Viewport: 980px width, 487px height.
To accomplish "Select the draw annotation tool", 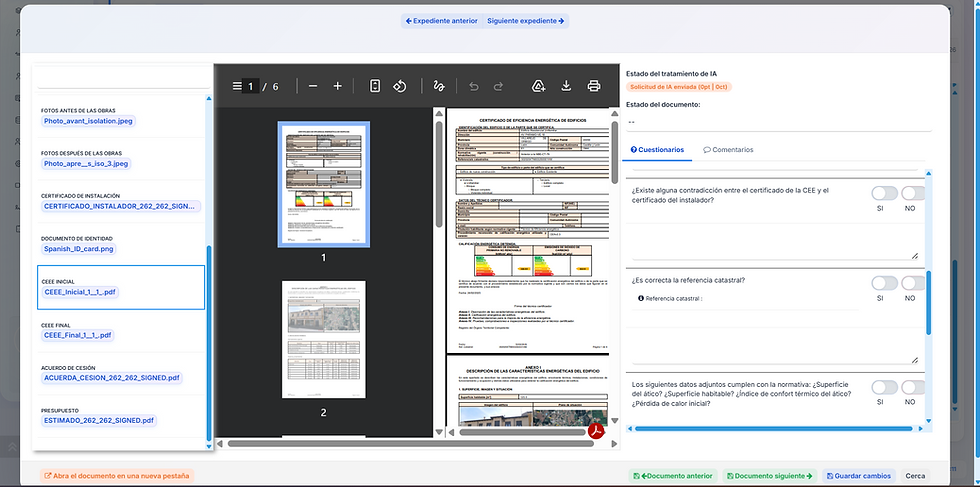I will 439,86.
